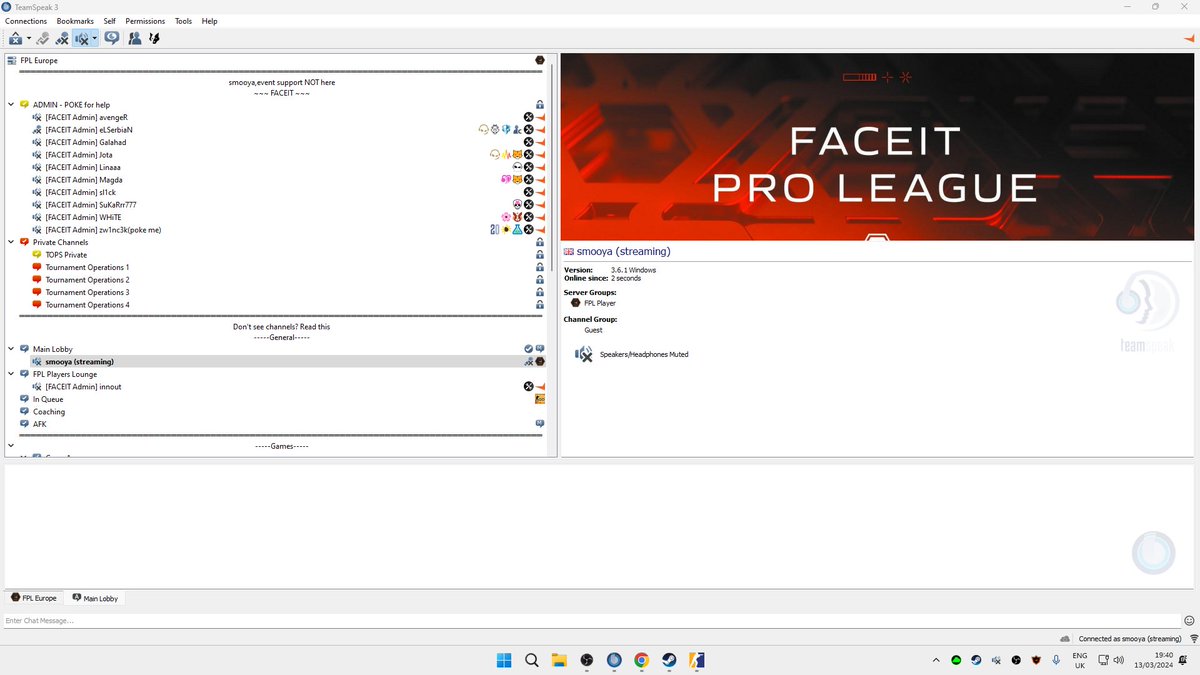Click the pink flower badge beside WHITE
This screenshot has height=675, width=1200.
[x=506, y=217]
